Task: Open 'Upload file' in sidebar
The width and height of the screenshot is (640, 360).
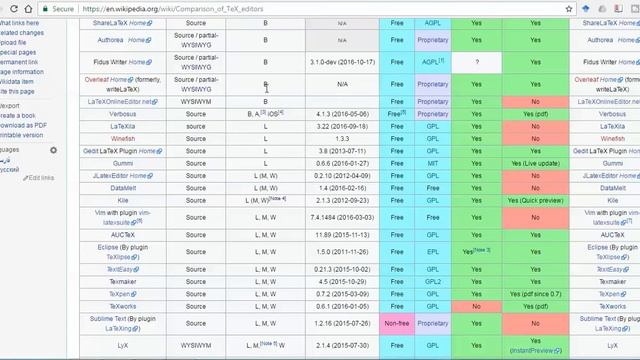Action: click(x=13, y=42)
